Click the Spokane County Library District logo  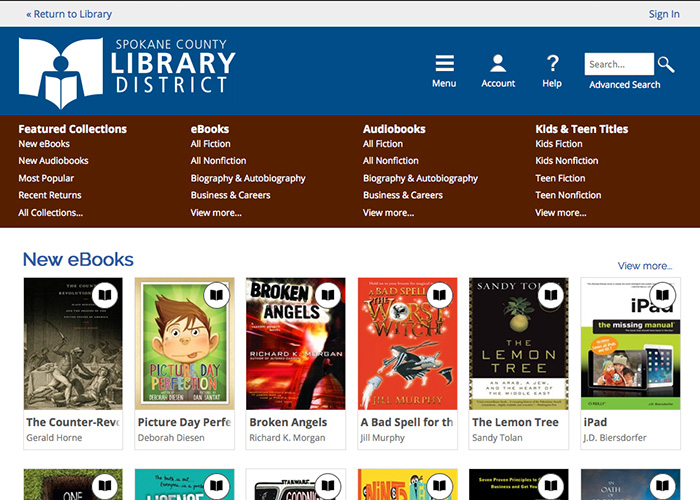click(x=127, y=72)
